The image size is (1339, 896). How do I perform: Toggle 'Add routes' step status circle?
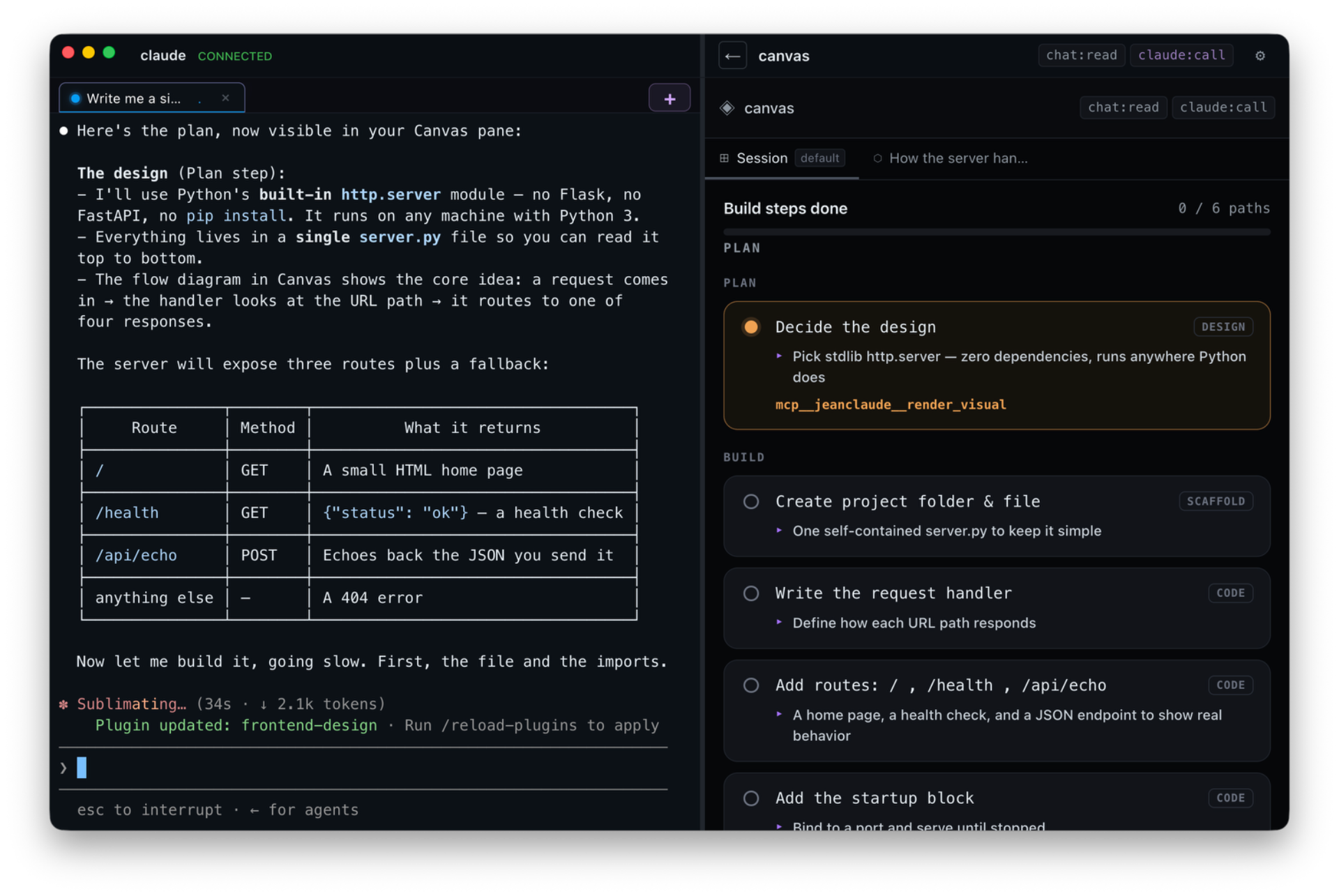(750, 685)
